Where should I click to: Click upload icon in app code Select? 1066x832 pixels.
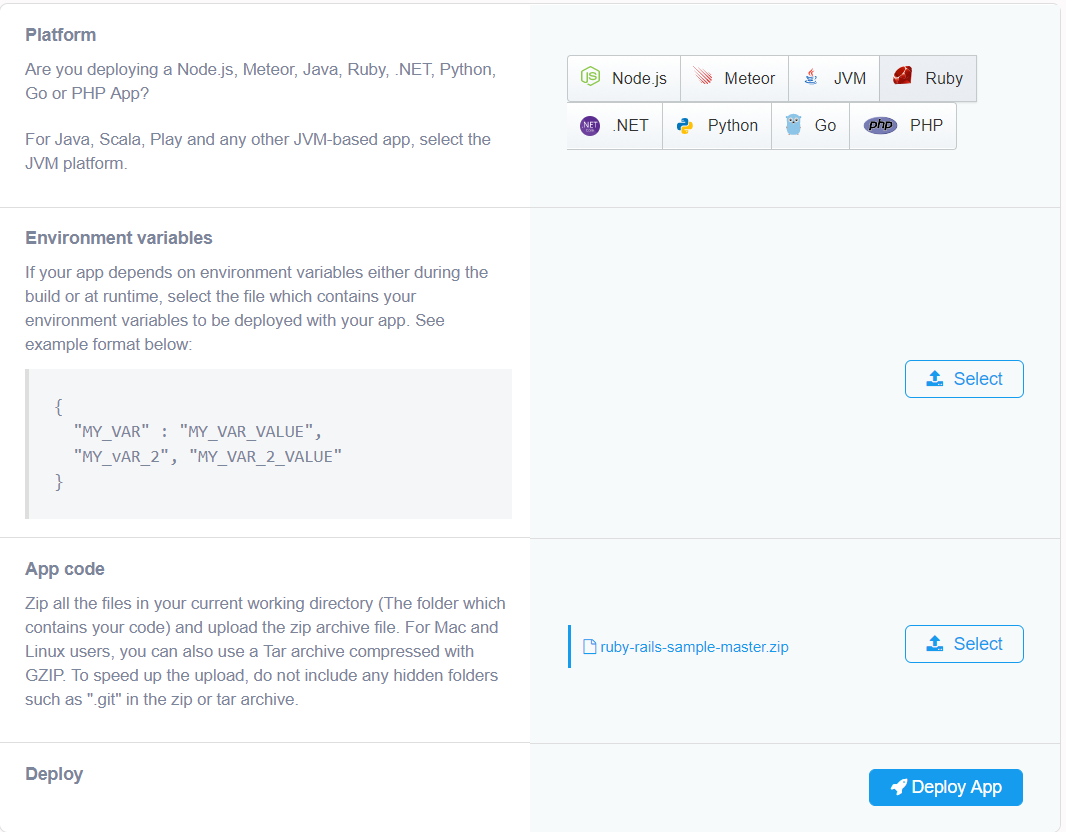point(935,644)
